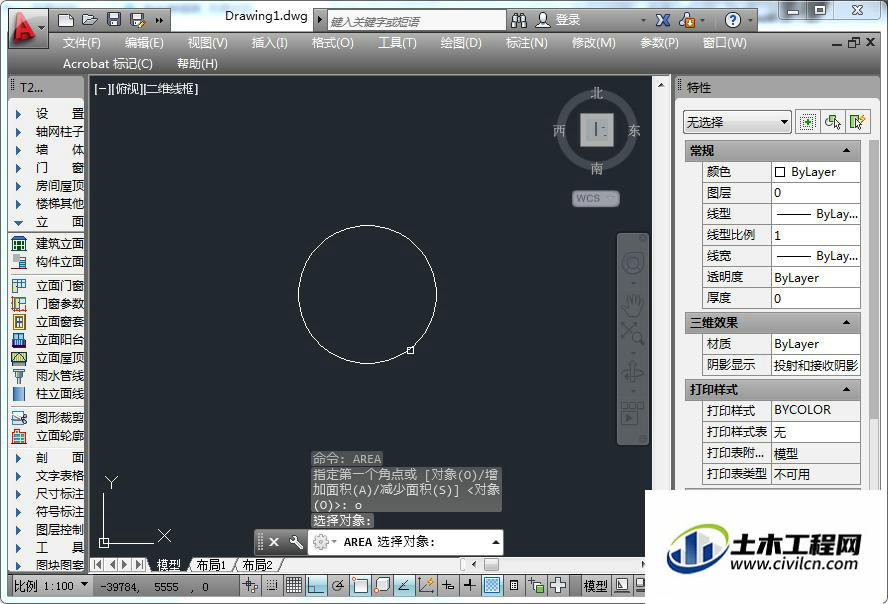Toggle ortho mode in status bar
The width and height of the screenshot is (888, 604).
(x=316, y=585)
